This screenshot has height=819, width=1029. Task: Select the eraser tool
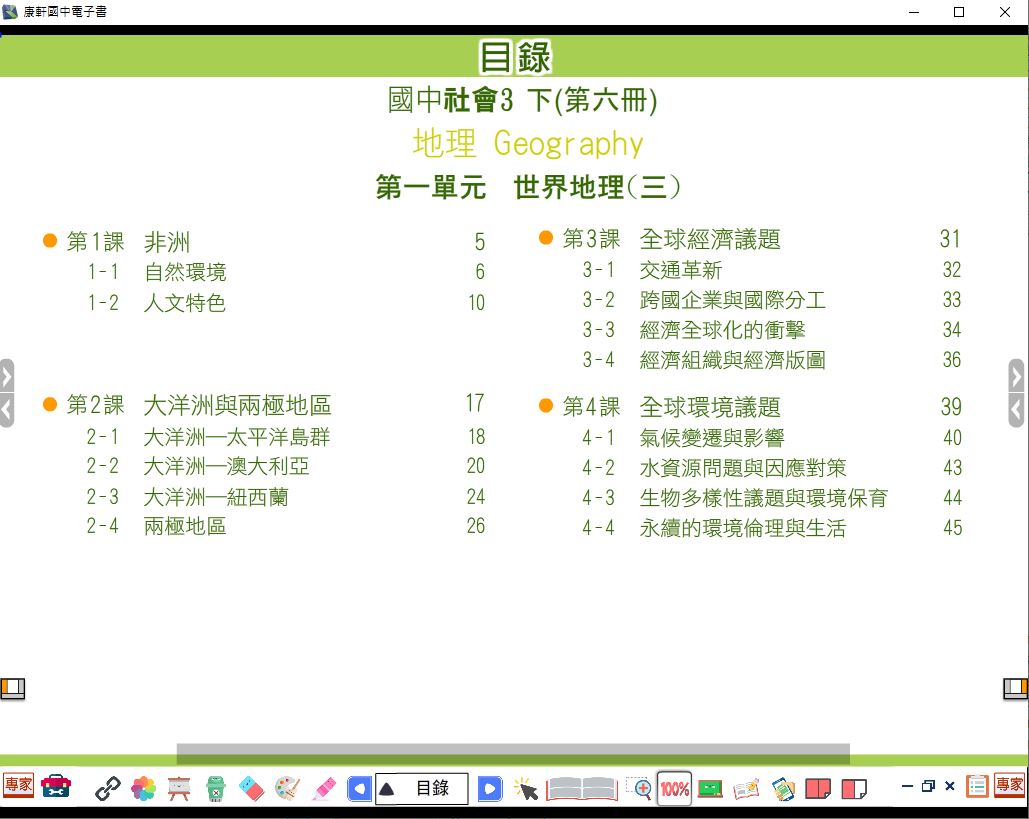pos(251,789)
